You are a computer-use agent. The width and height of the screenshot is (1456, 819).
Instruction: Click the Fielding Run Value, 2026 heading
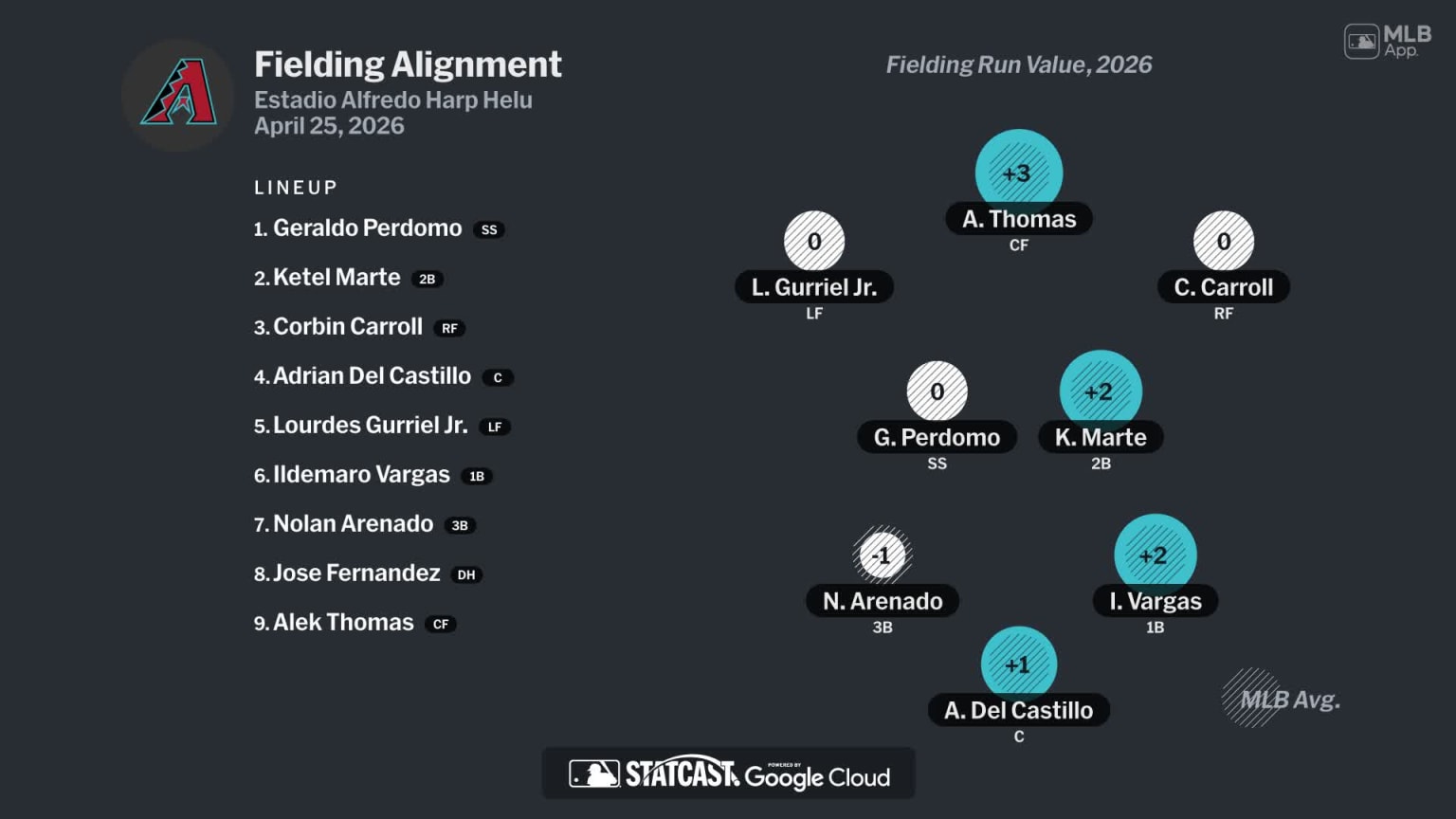point(1018,64)
